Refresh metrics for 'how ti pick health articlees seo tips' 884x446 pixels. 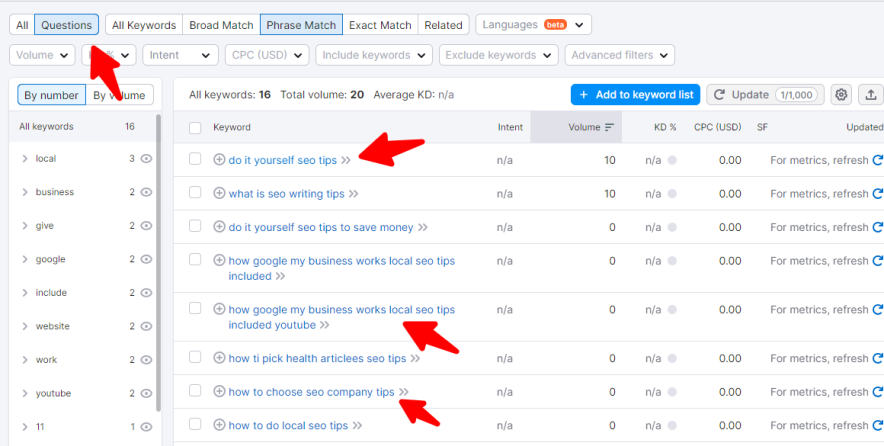click(877, 358)
